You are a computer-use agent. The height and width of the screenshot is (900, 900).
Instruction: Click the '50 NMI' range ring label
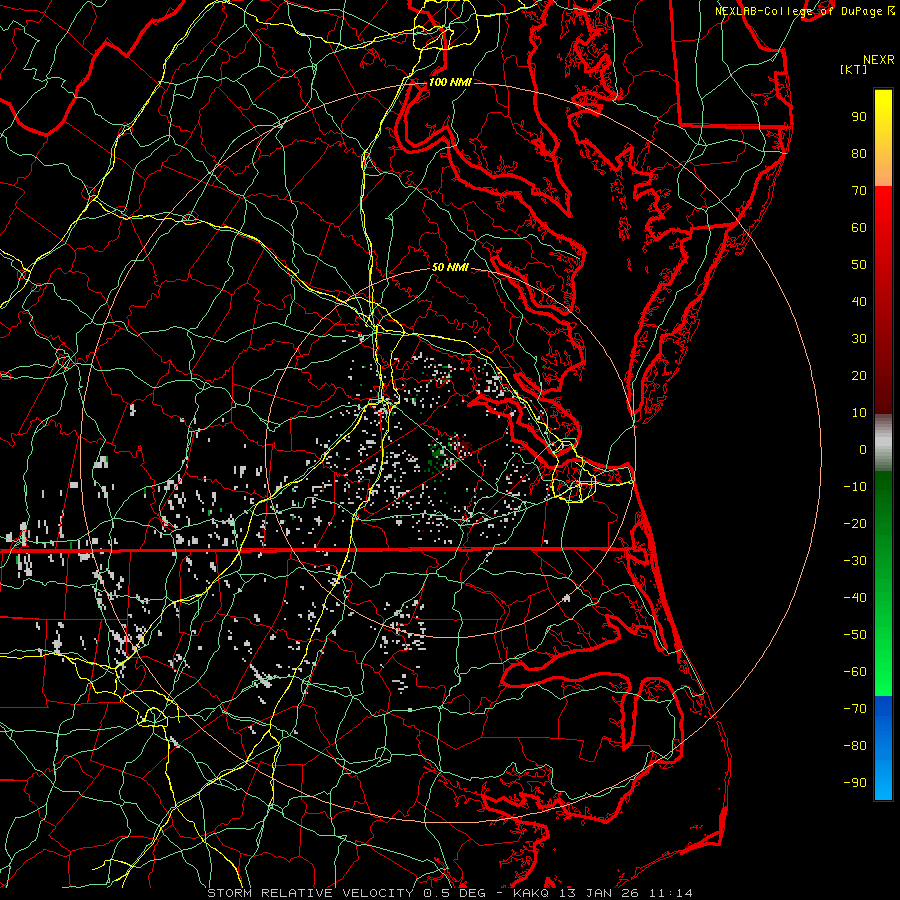tap(450, 267)
